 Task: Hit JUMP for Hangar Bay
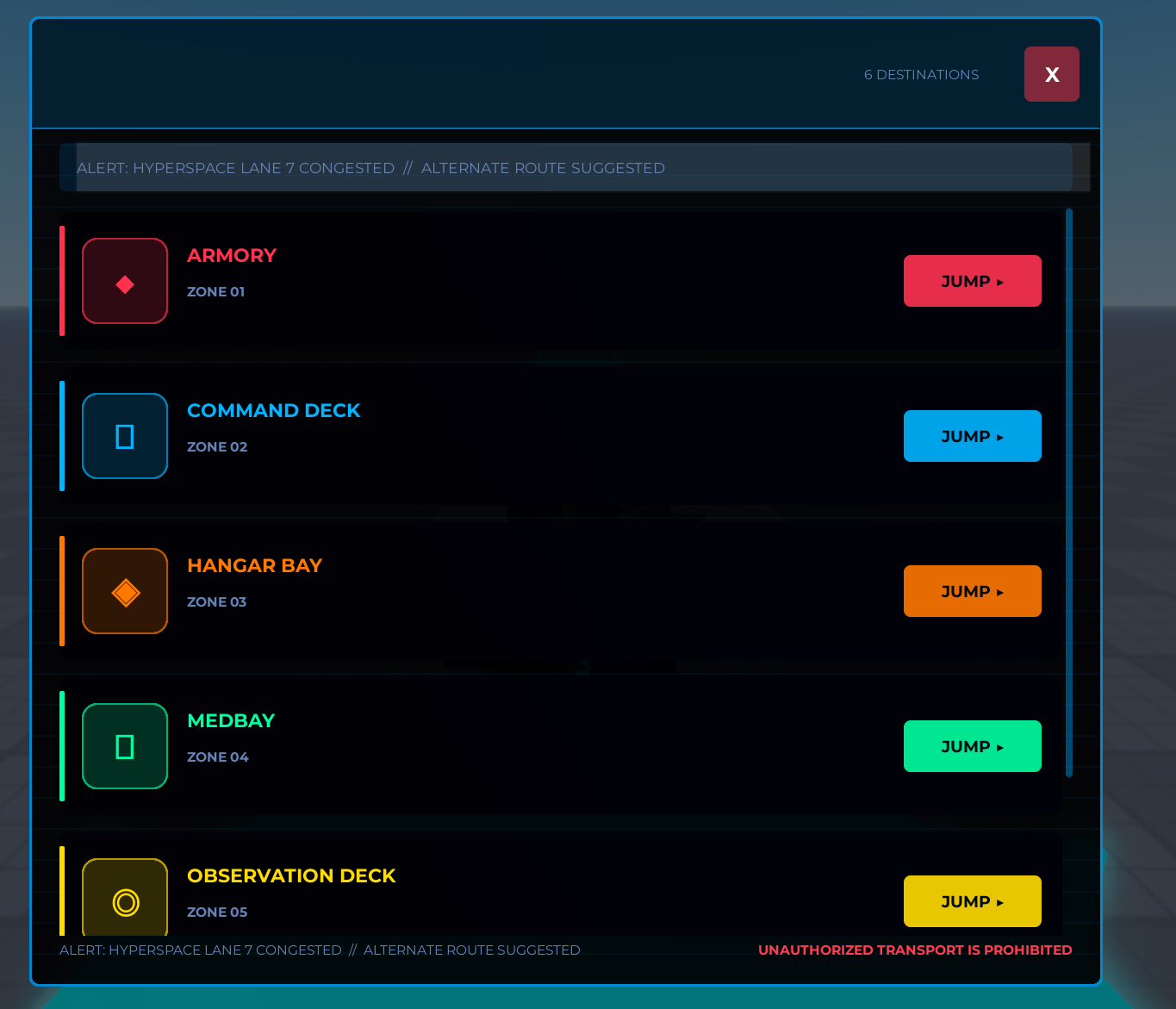(x=973, y=591)
